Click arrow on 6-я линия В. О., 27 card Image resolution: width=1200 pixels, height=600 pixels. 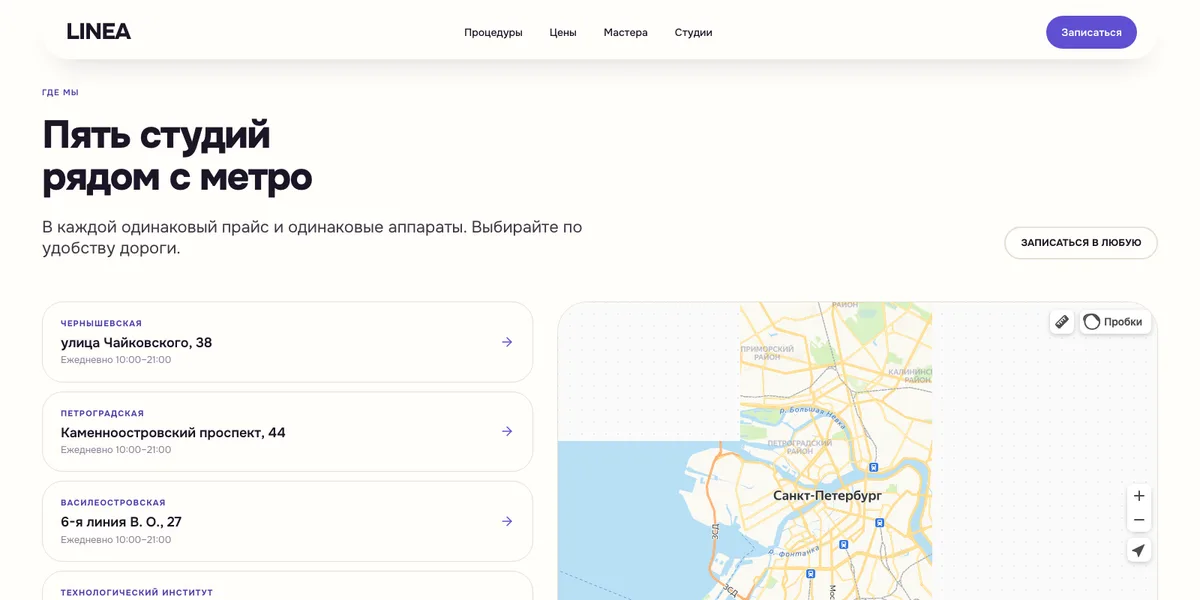[507, 521]
